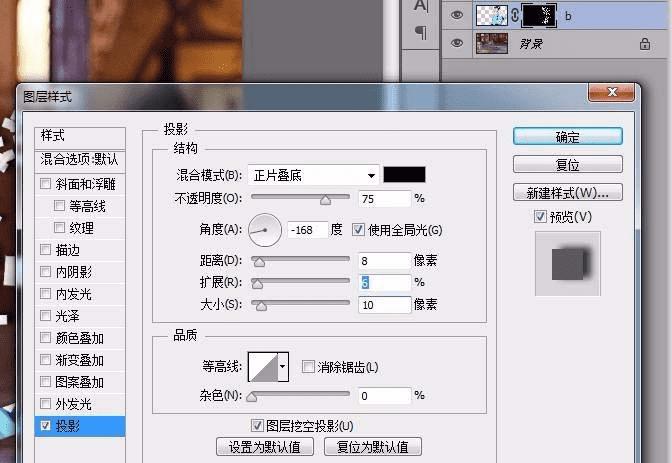Image resolution: width=672 pixels, height=463 pixels.
Task: Close the 图层样式 dialog
Action: pos(612,92)
